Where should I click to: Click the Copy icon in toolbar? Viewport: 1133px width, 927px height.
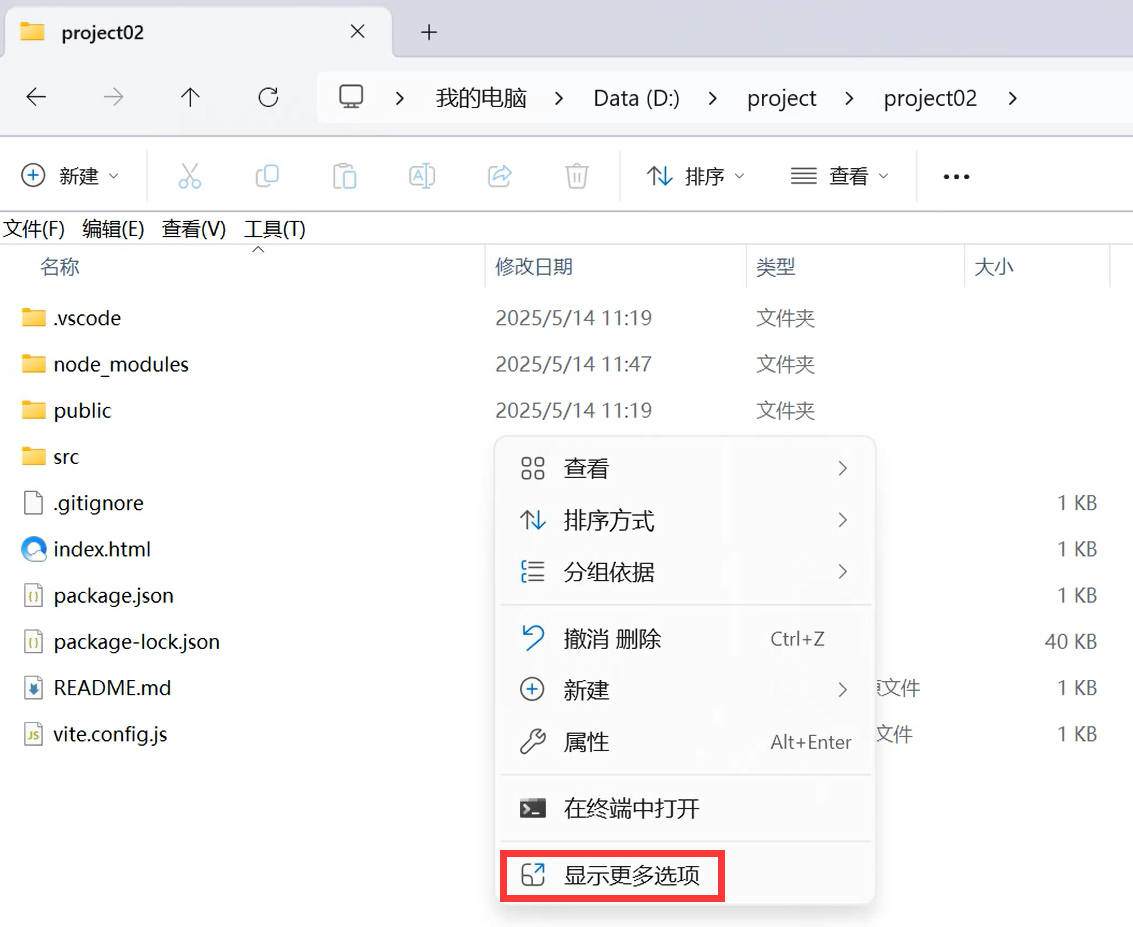267,176
